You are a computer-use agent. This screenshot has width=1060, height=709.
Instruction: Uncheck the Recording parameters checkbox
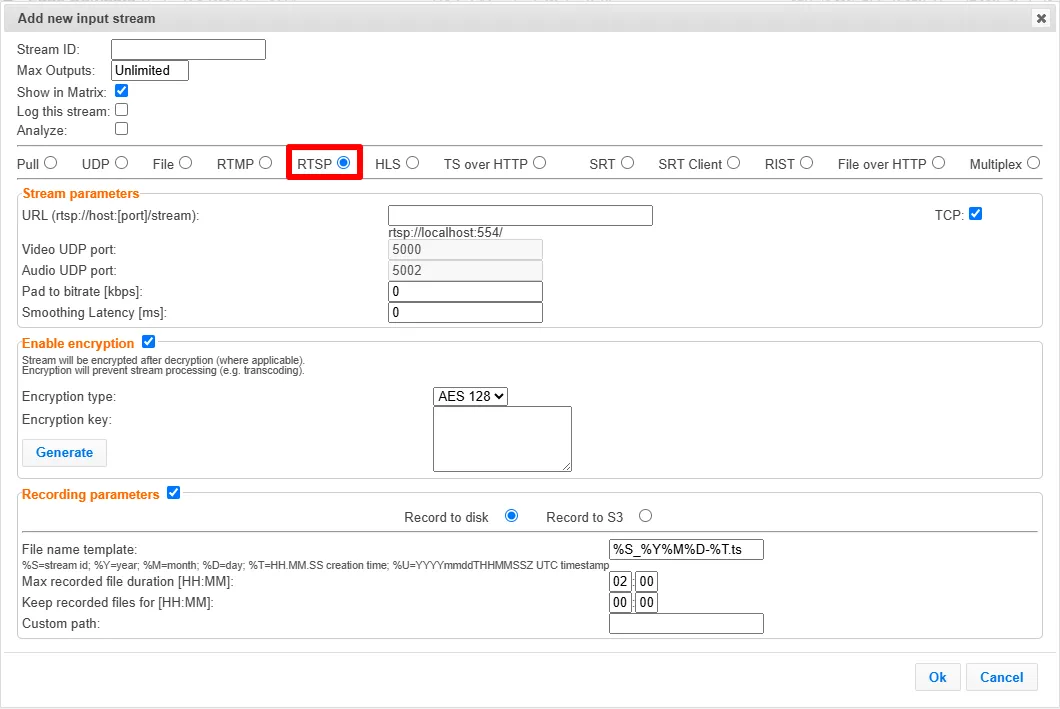coord(174,493)
